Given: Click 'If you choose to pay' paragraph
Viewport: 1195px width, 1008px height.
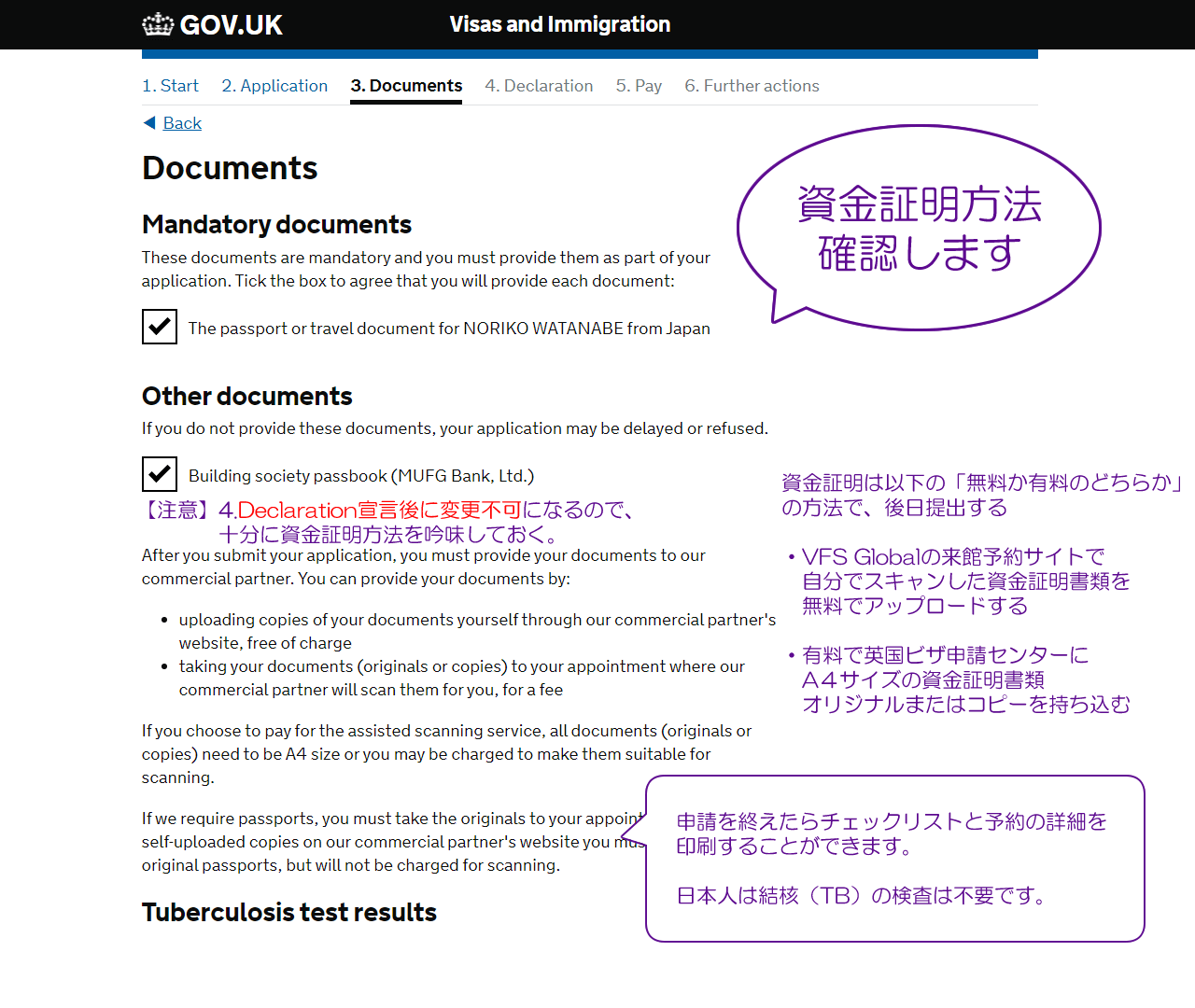Looking at the screenshot, I should (x=446, y=754).
